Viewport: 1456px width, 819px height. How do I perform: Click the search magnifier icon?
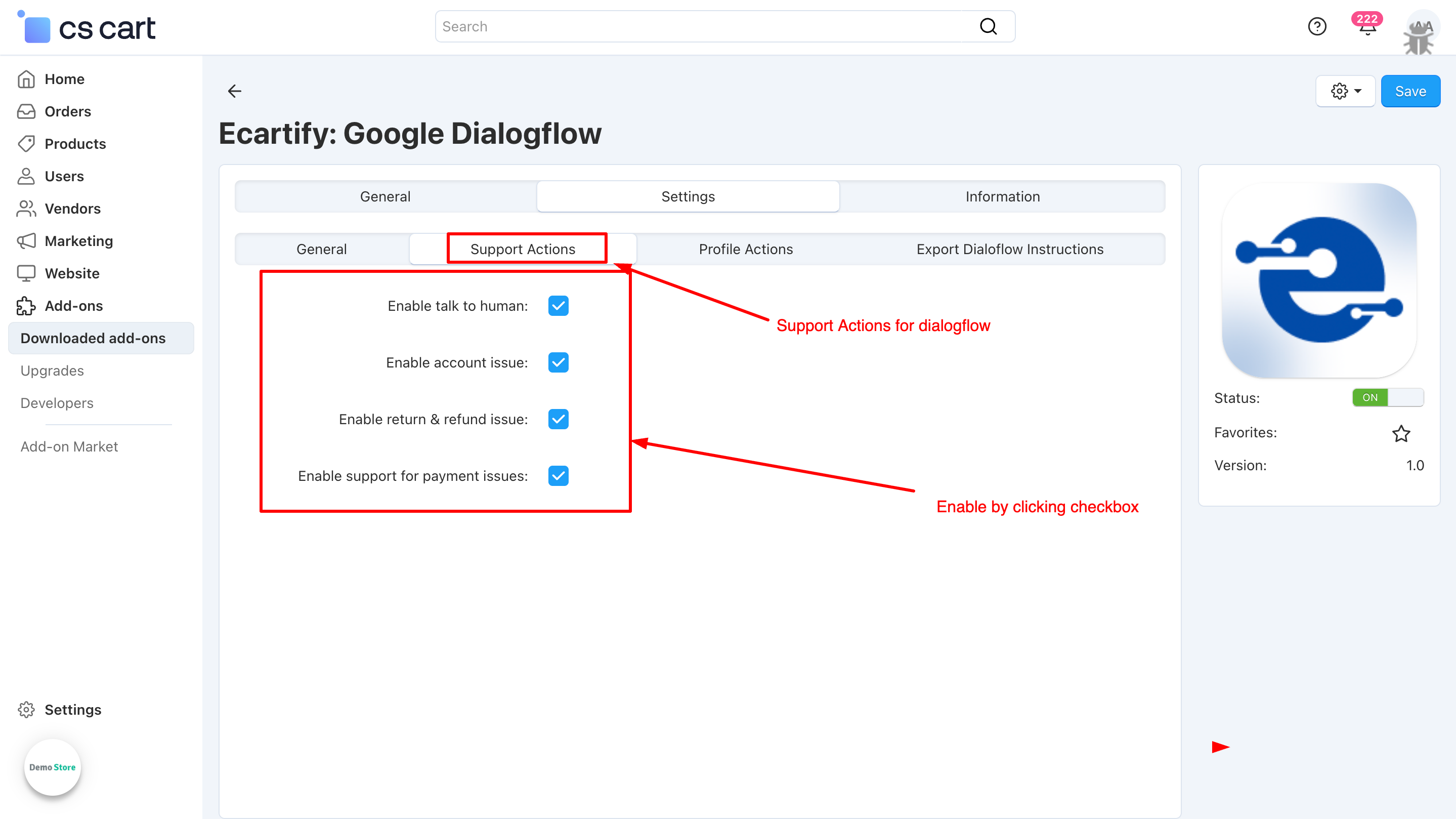pyautogui.click(x=988, y=27)
